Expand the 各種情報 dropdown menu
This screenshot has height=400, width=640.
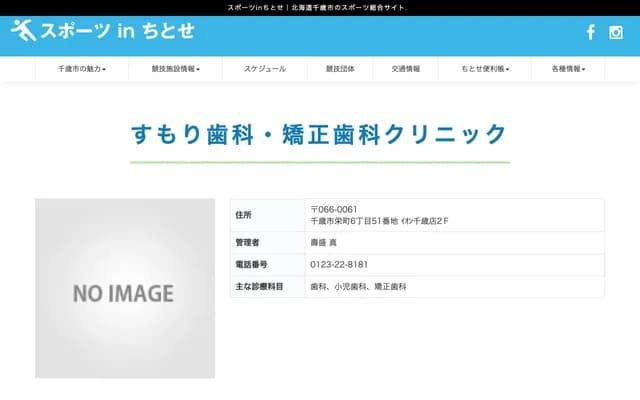(568, 69)
